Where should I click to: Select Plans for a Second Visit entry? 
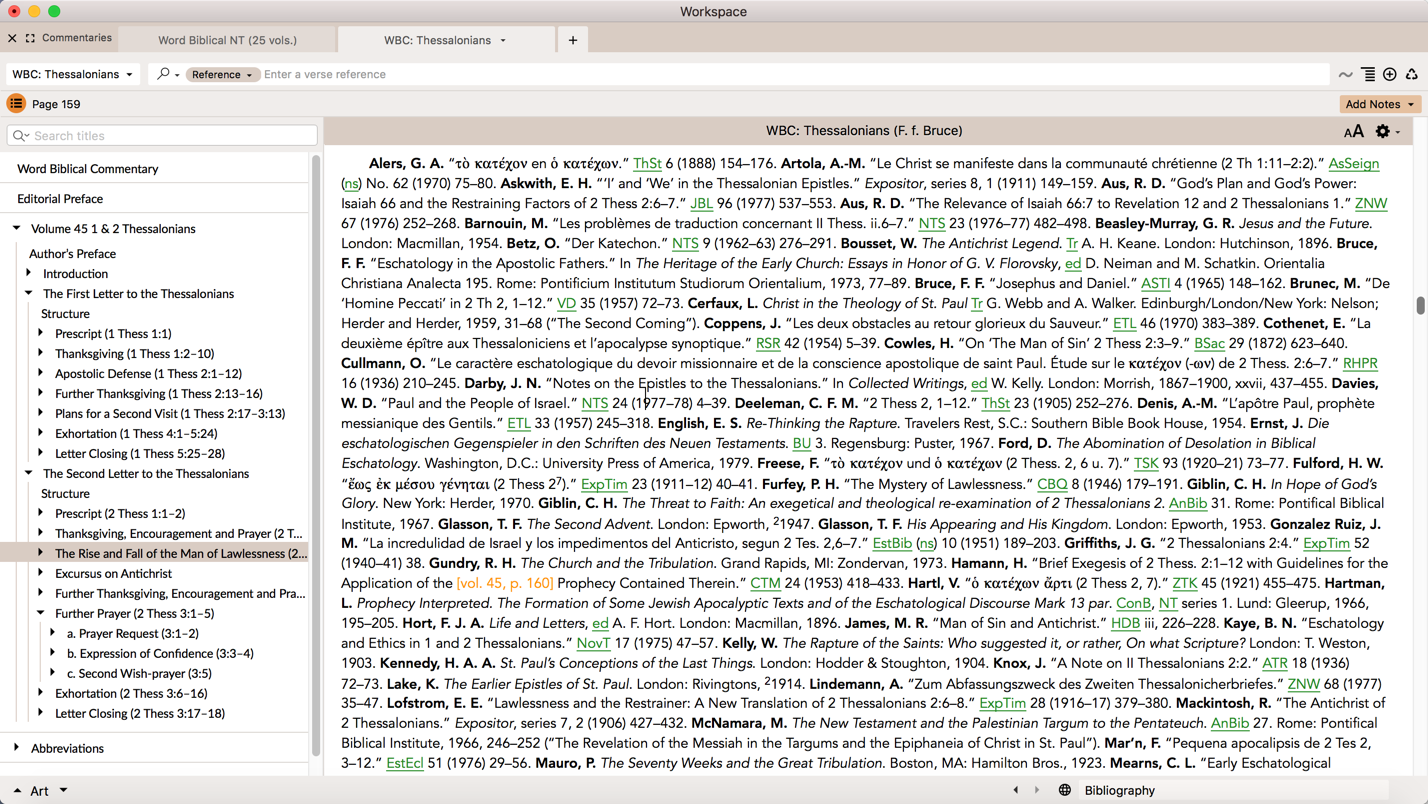pos(170,414)
